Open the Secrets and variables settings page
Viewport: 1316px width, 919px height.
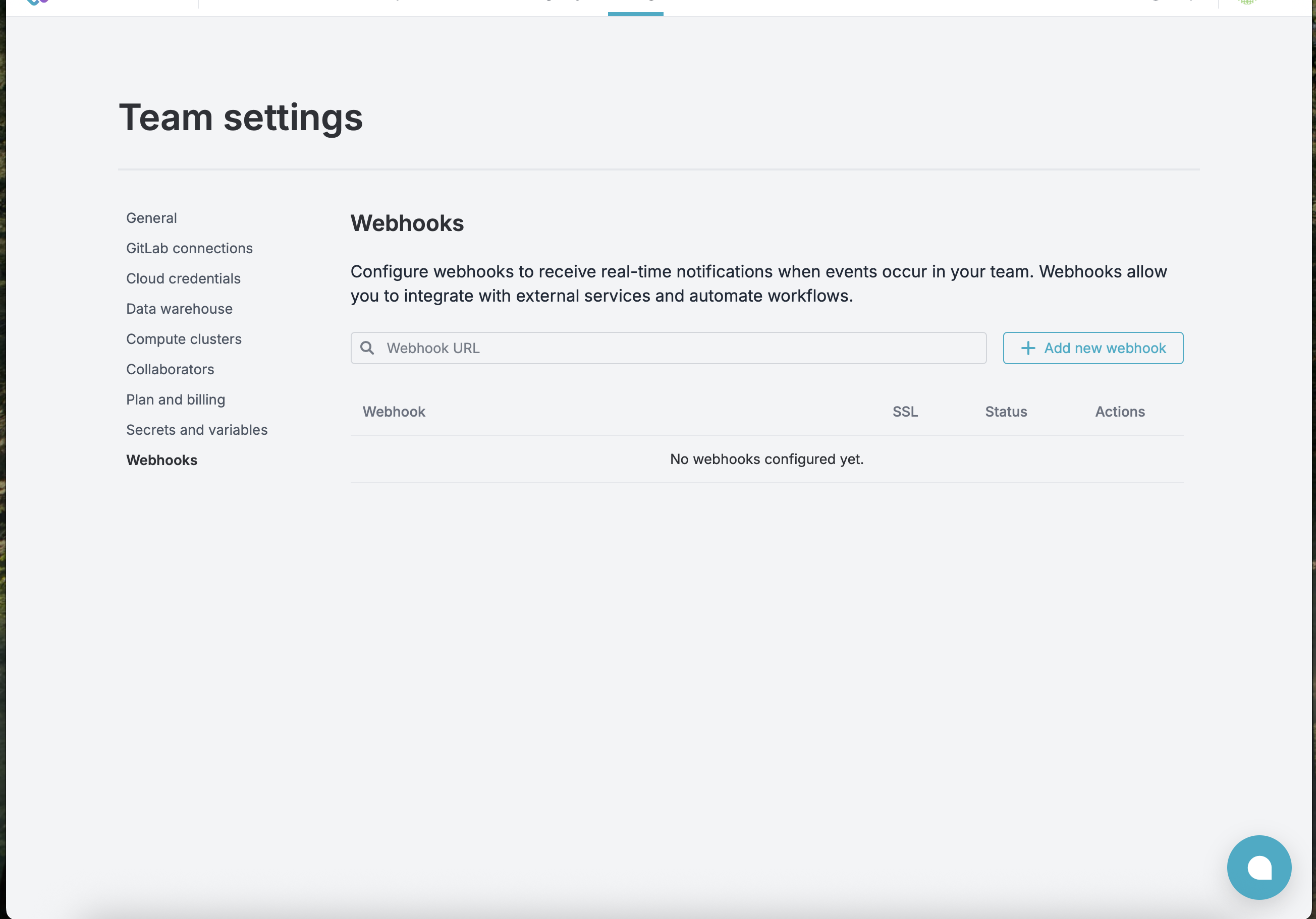point(197,430)
